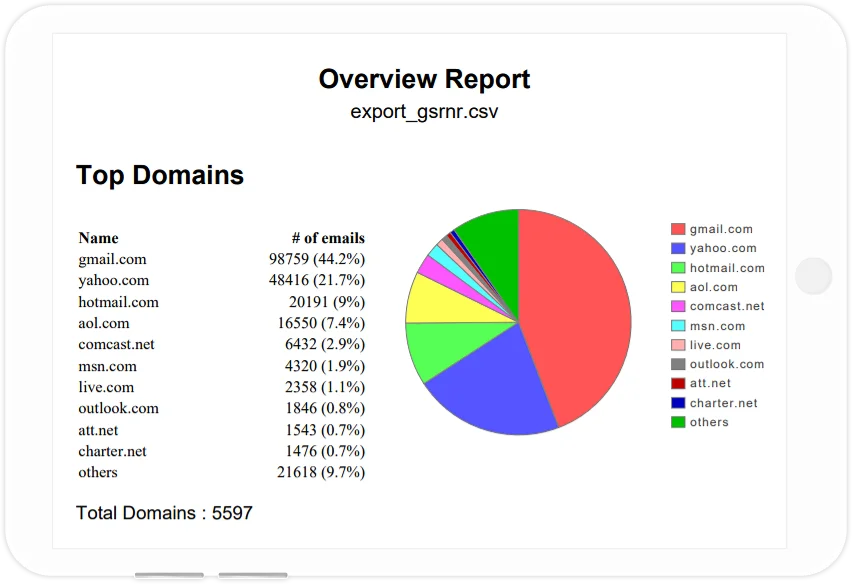Screen dimensions: 853x585
Task: Click 'outlook.com' in the table
Action: pyautogui.click(x=119, y=409)
